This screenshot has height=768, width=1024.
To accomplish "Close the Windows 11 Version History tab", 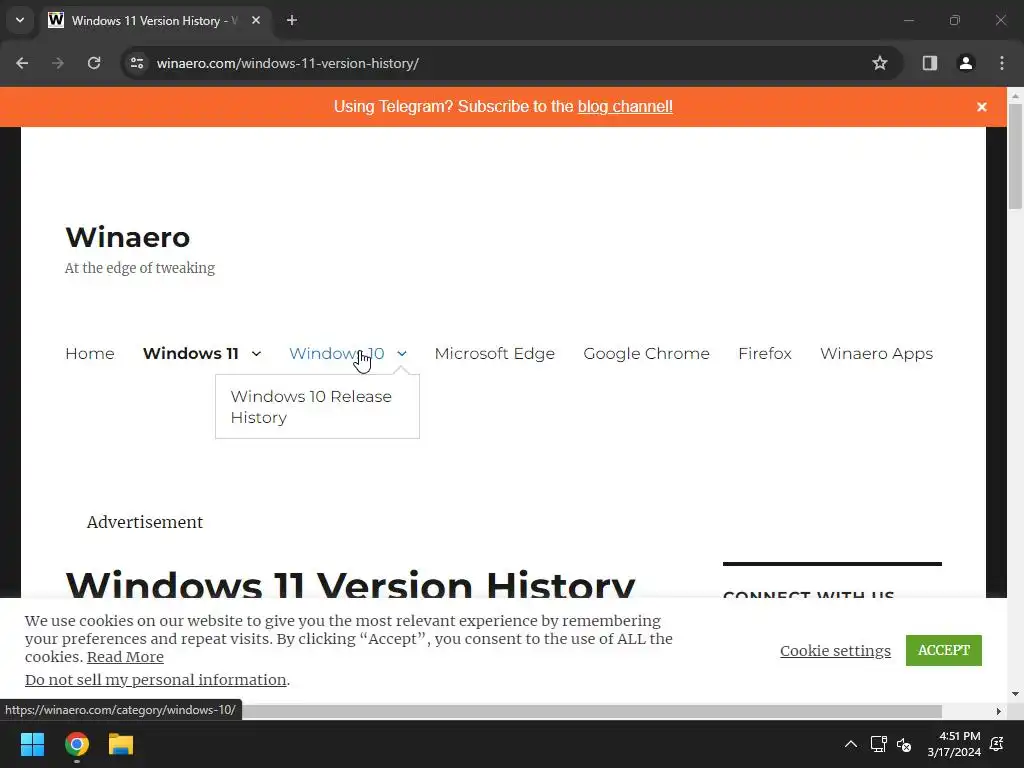I will (256, 20).
